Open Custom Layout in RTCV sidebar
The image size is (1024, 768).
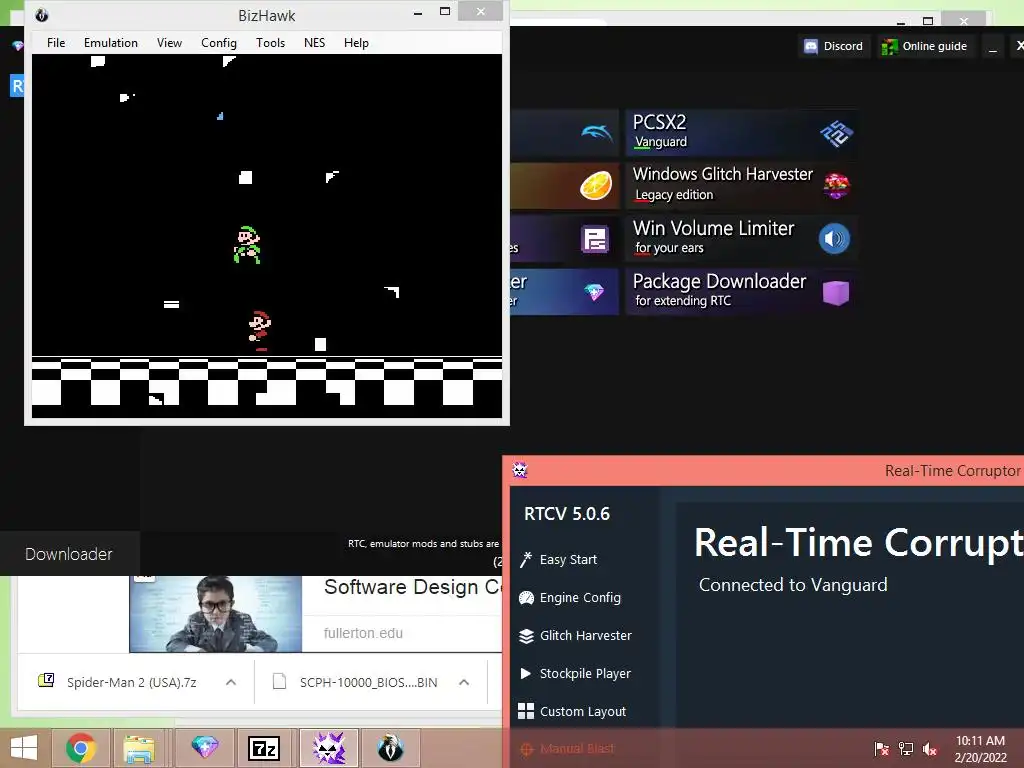583,711
